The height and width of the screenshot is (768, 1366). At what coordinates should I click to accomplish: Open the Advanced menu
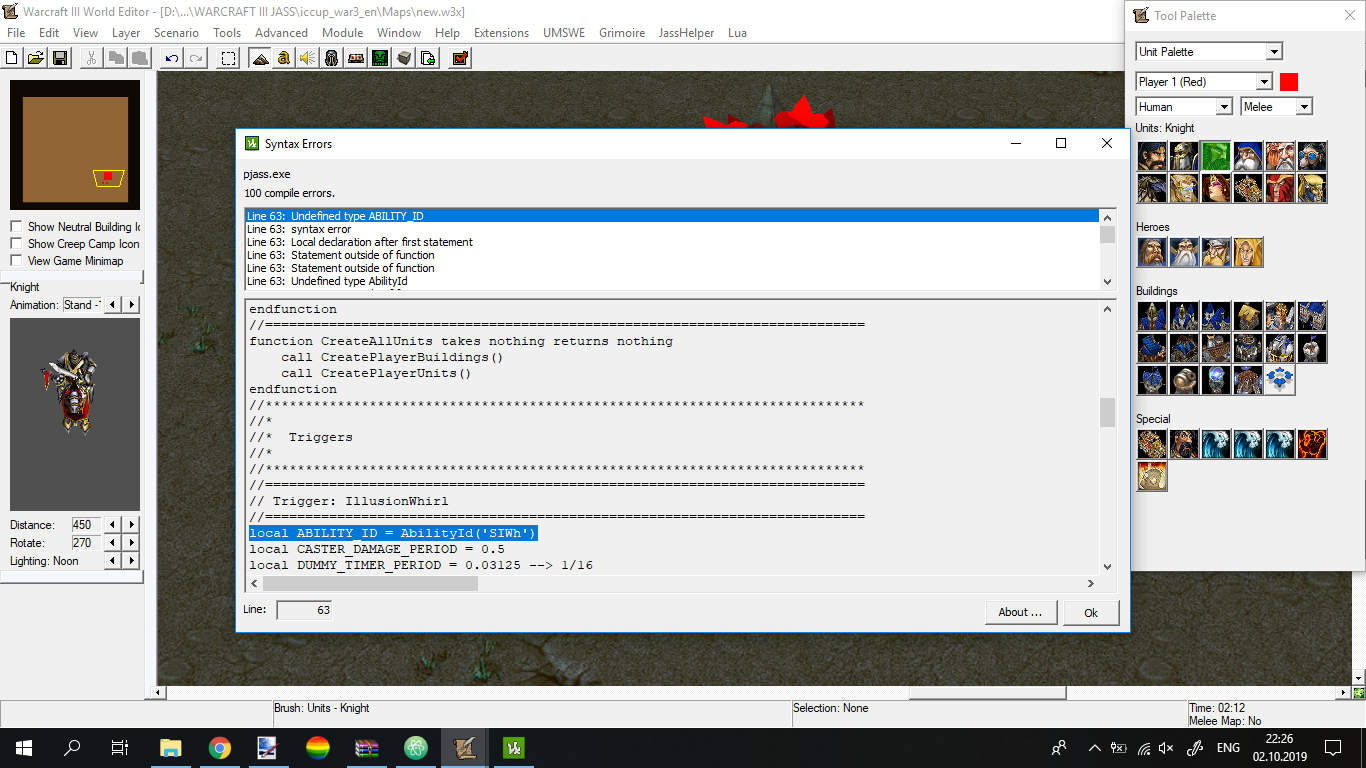pyautogui.click(x=281, y=33)
